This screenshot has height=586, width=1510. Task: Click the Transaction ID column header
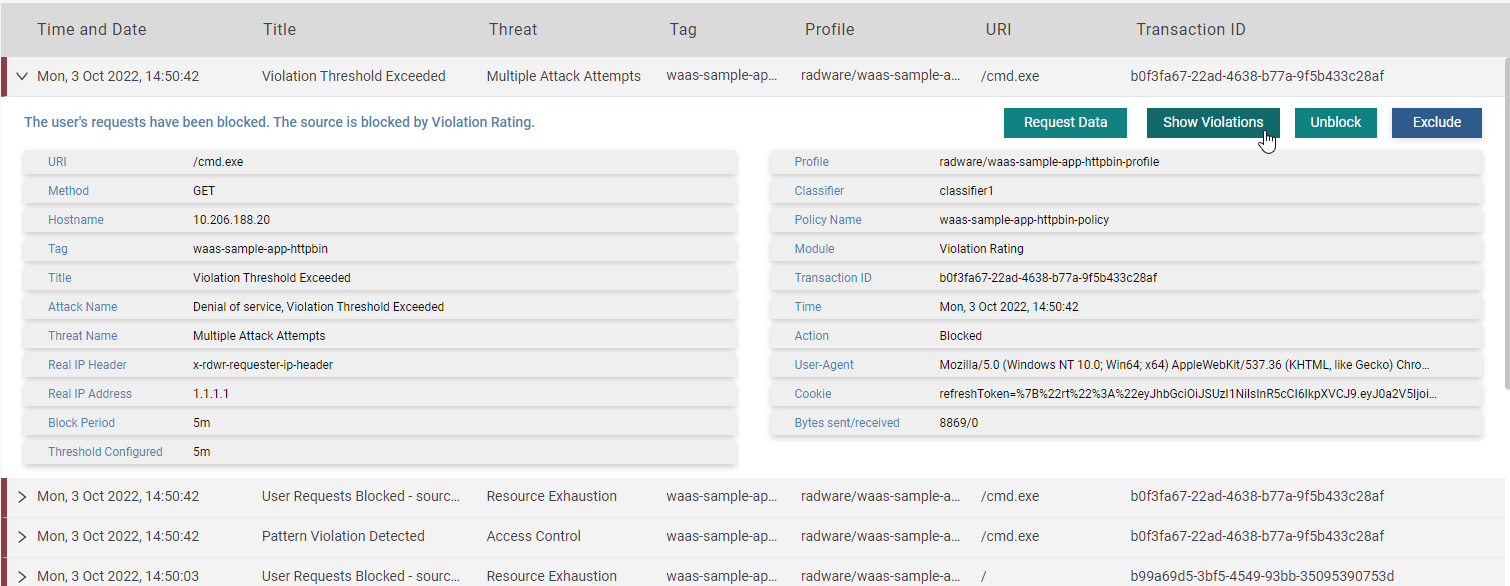pos(1190,29)
